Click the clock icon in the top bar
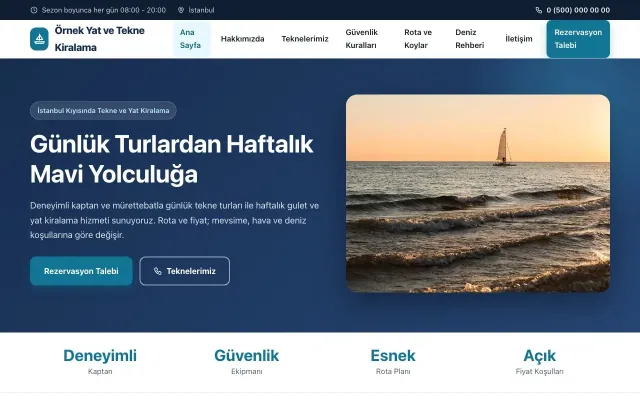The width and height of the screenshot is (640, 400). [x=34, y=10]
